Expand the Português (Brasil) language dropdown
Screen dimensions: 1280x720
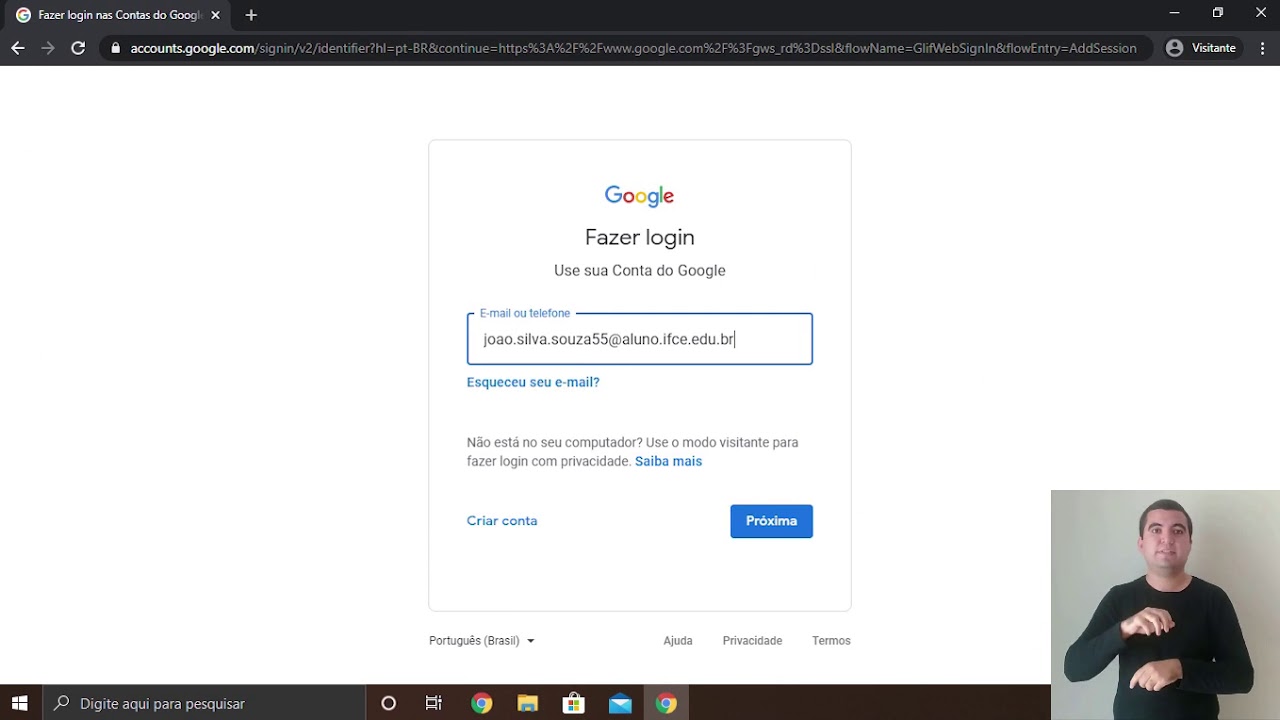click(482, 641)
